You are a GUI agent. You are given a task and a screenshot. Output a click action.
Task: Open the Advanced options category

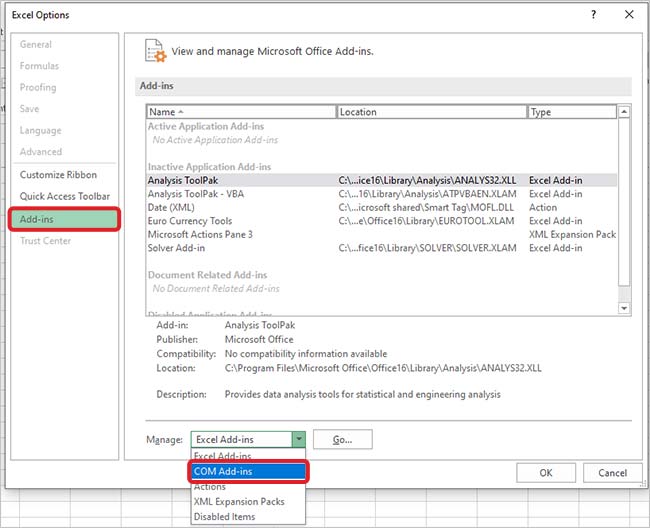(x=41, y=152)
